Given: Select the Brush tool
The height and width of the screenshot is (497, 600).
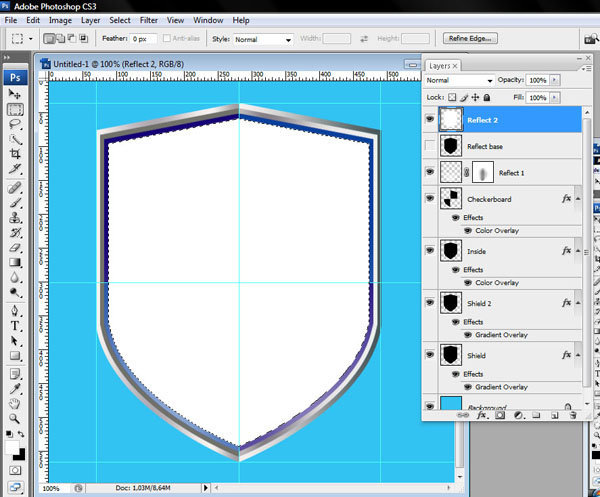Looking at the screenshot, I should tap(15, 203).
